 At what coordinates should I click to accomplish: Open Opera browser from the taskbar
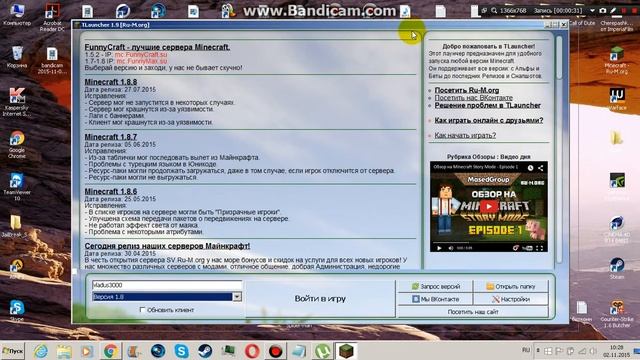pyautogui.click(x=252, y=351)
